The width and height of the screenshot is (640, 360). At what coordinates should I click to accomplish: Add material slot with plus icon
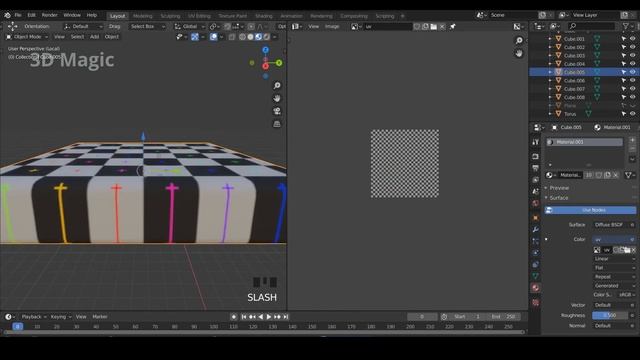[x=632, y=140]
